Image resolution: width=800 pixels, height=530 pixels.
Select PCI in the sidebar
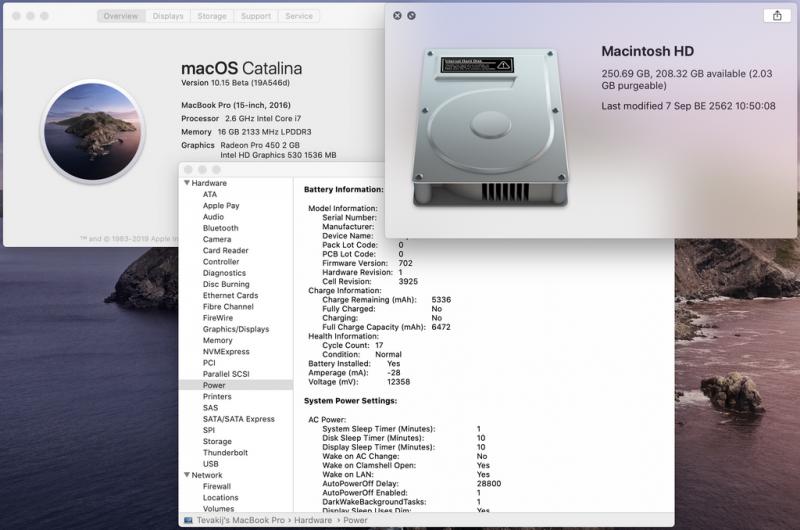[209, 363]
